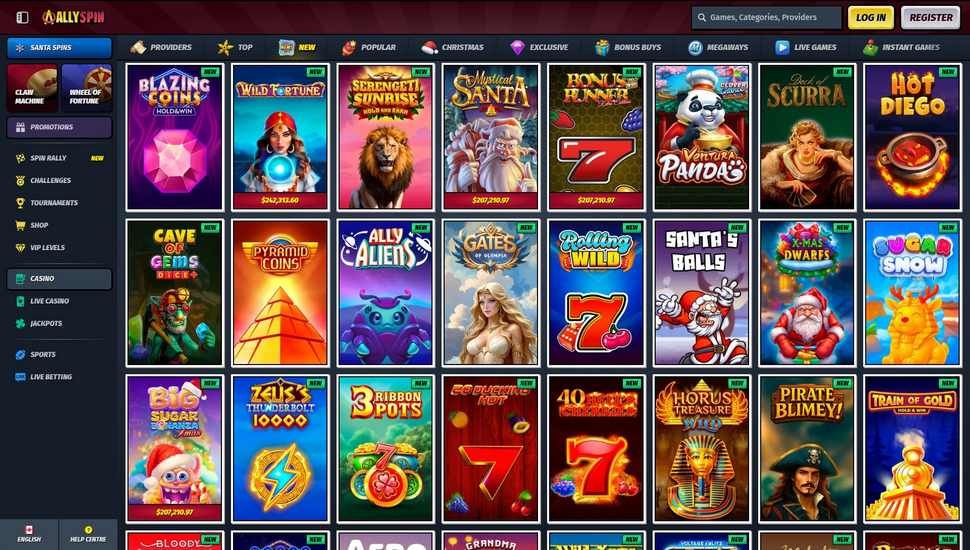The width and height of the screenshot is (970, 550).
Task: Change language via English flag button
Action: pyautogui.click(x=29, y=534)
